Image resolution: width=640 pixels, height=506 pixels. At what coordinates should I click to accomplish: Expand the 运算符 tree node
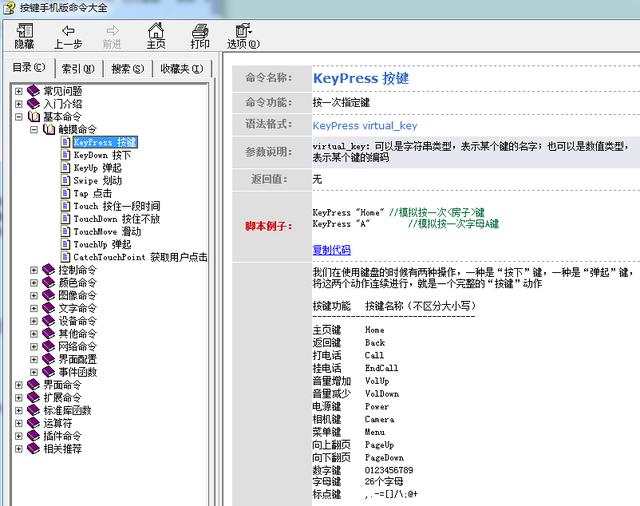[18, 423]
